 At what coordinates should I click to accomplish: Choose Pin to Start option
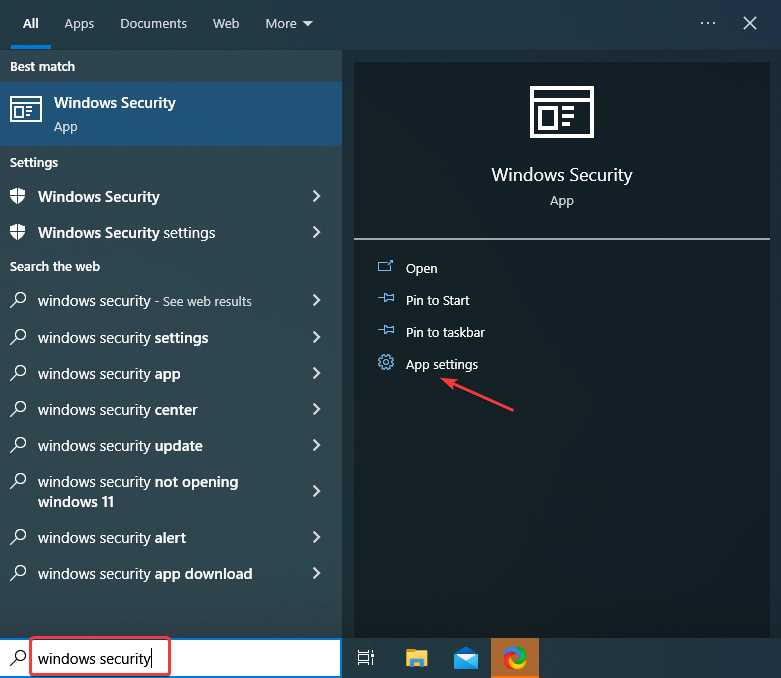pos(437,300)
